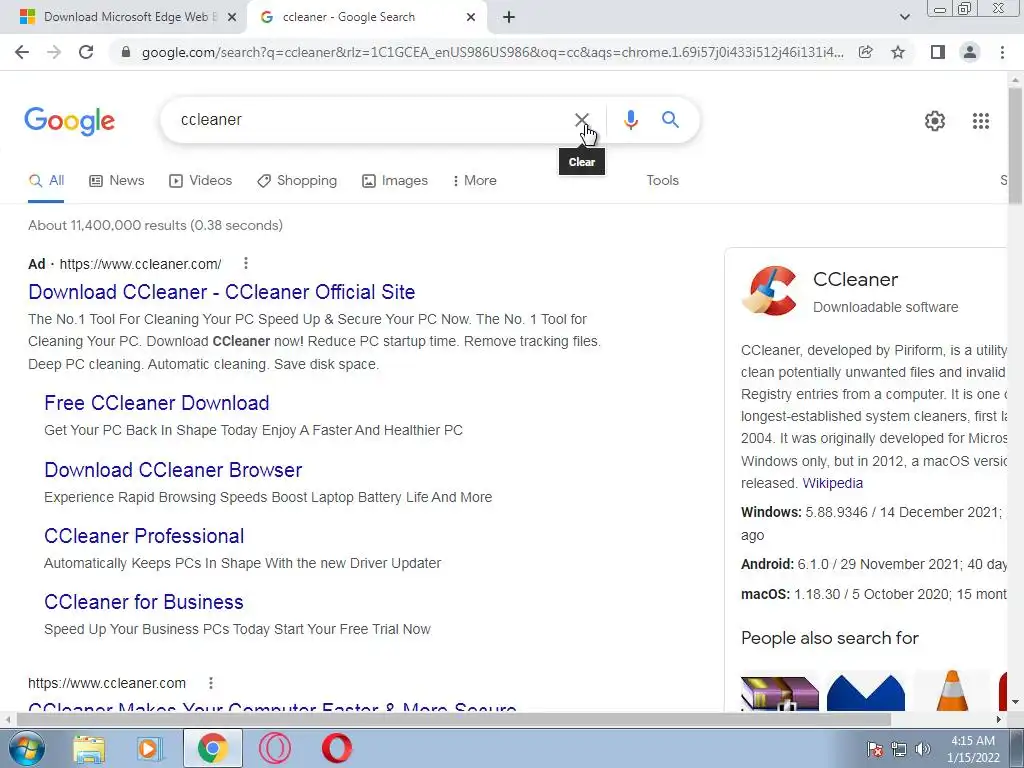Switch to Images results
1024x768 pixels.
395,180
